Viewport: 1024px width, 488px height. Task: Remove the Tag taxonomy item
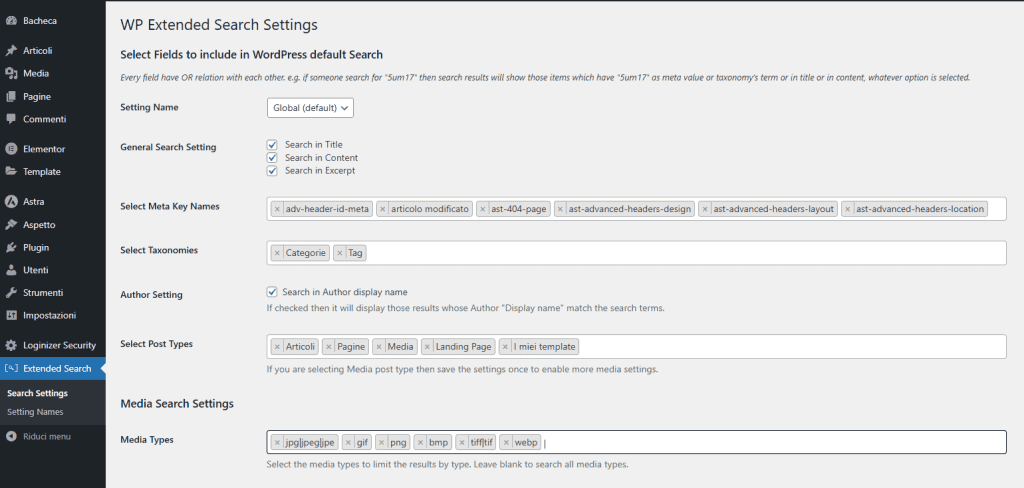click(x=340, y=253)
